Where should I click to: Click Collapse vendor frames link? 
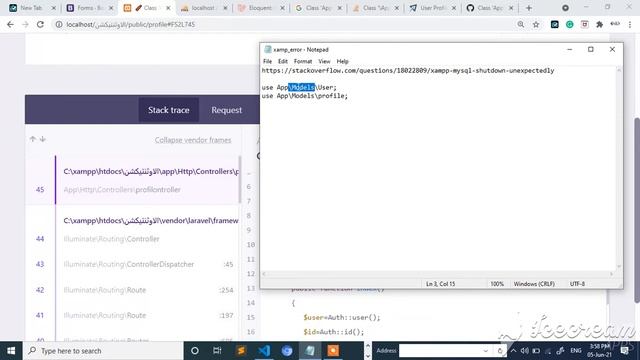point(193,140)
